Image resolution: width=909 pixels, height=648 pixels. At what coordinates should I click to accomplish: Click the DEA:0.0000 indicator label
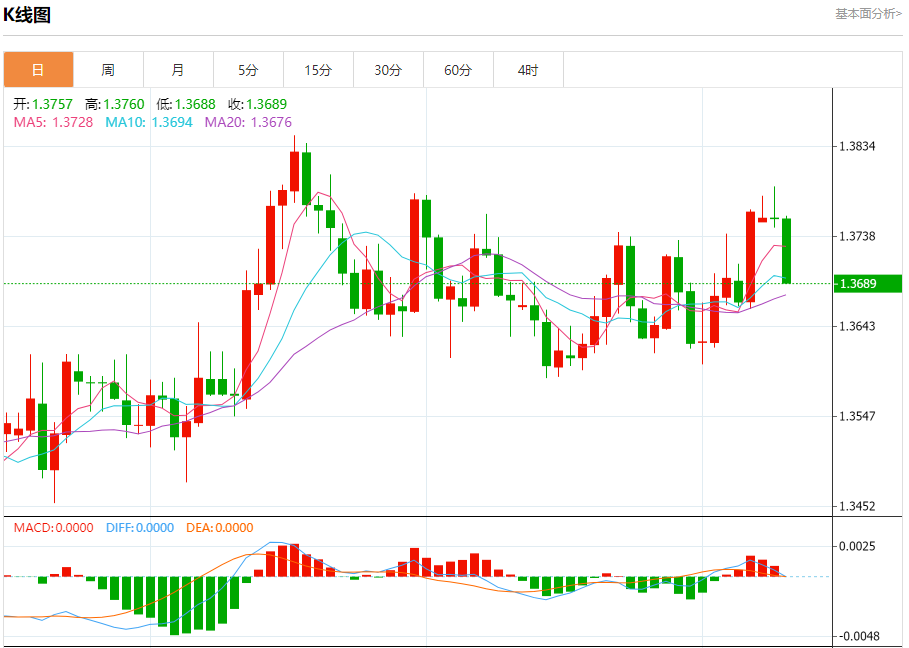220,528
